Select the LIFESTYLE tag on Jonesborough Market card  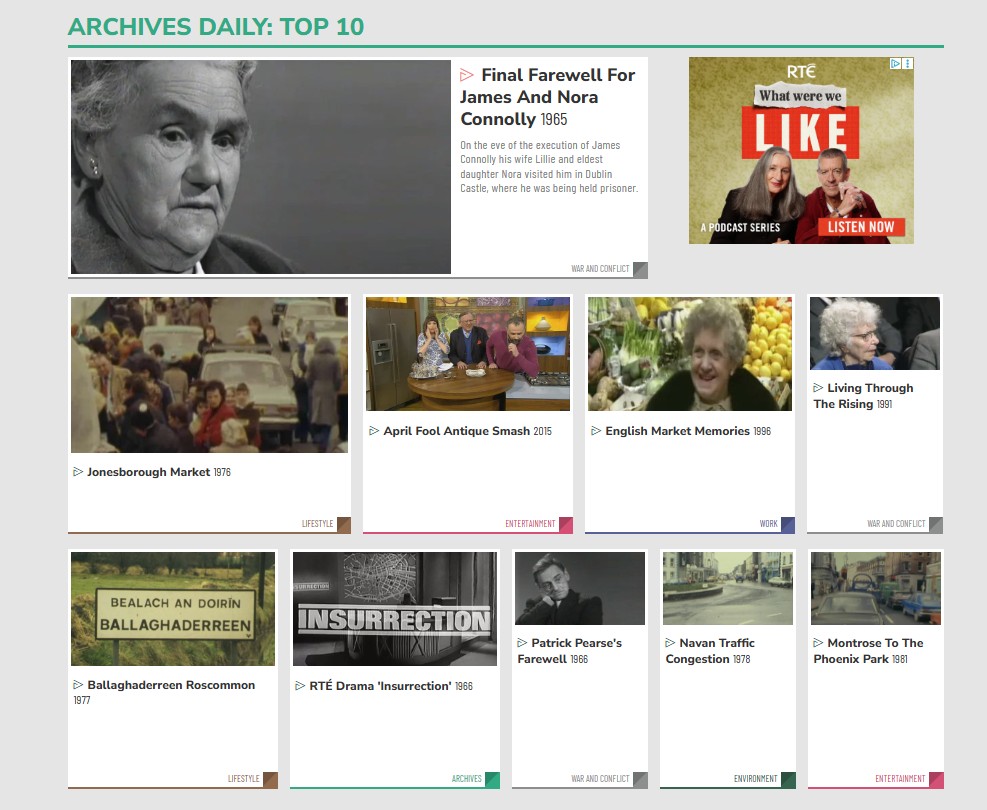click(317, 522)
